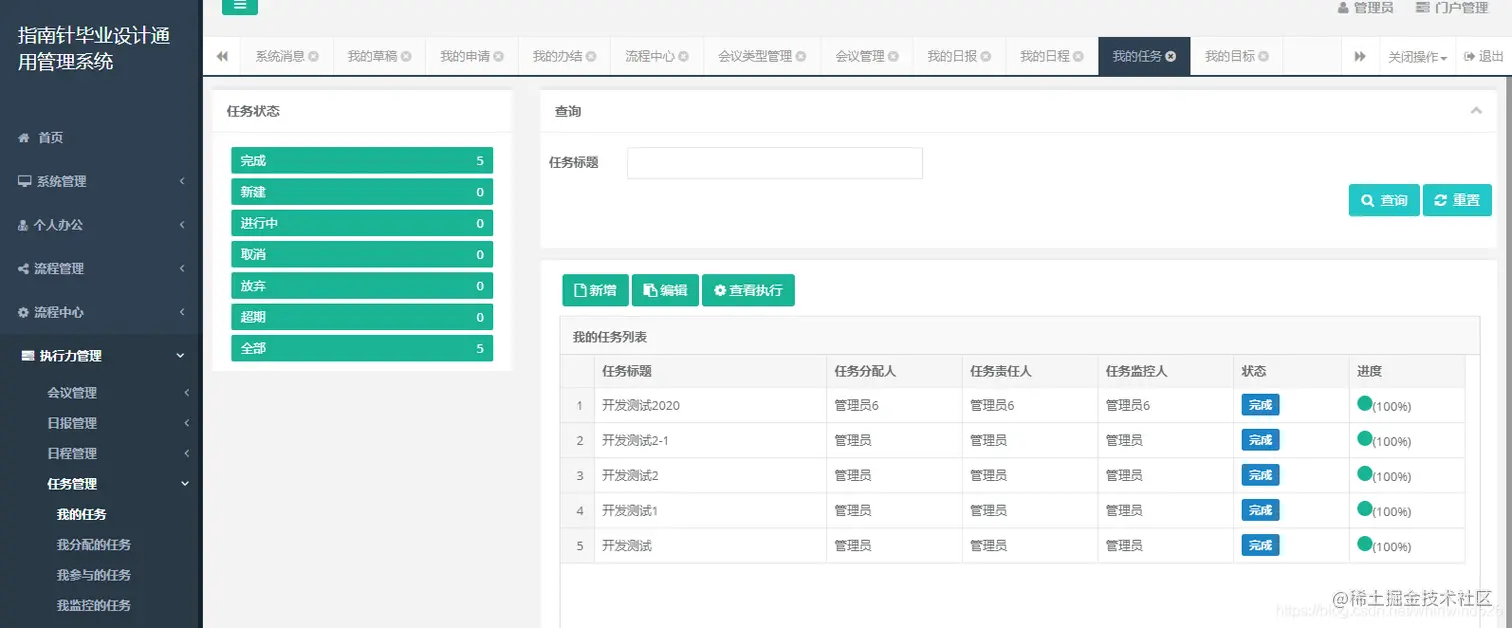Close the 我的目标 tab via its x icon

coord(1264,57)
